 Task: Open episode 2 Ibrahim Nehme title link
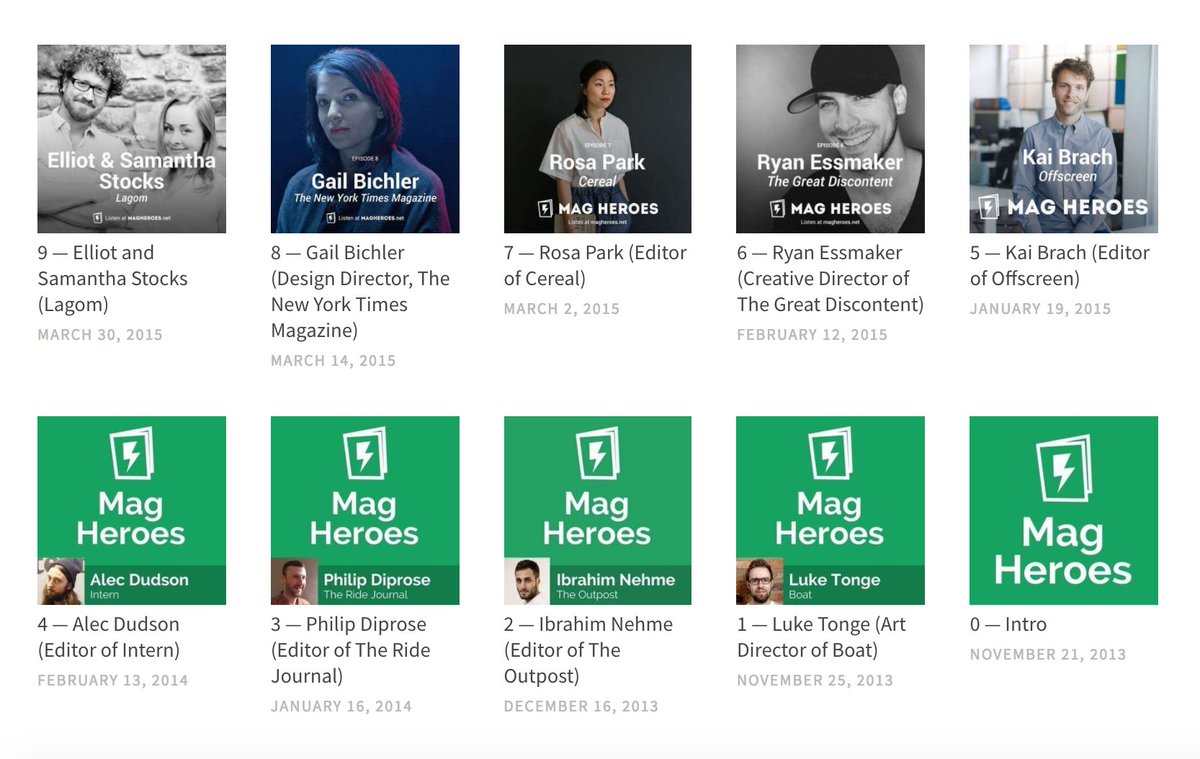coord(589,651)
